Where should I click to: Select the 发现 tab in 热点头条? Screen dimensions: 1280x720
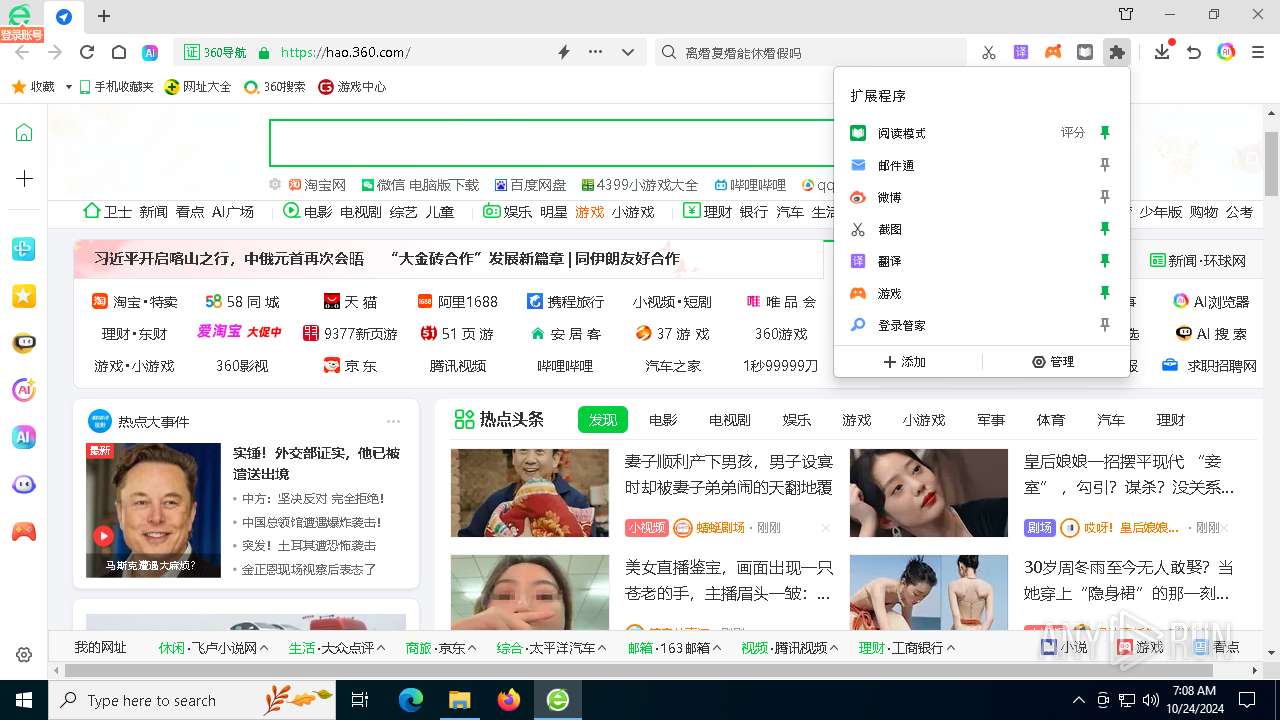click(x=603, y=420)
